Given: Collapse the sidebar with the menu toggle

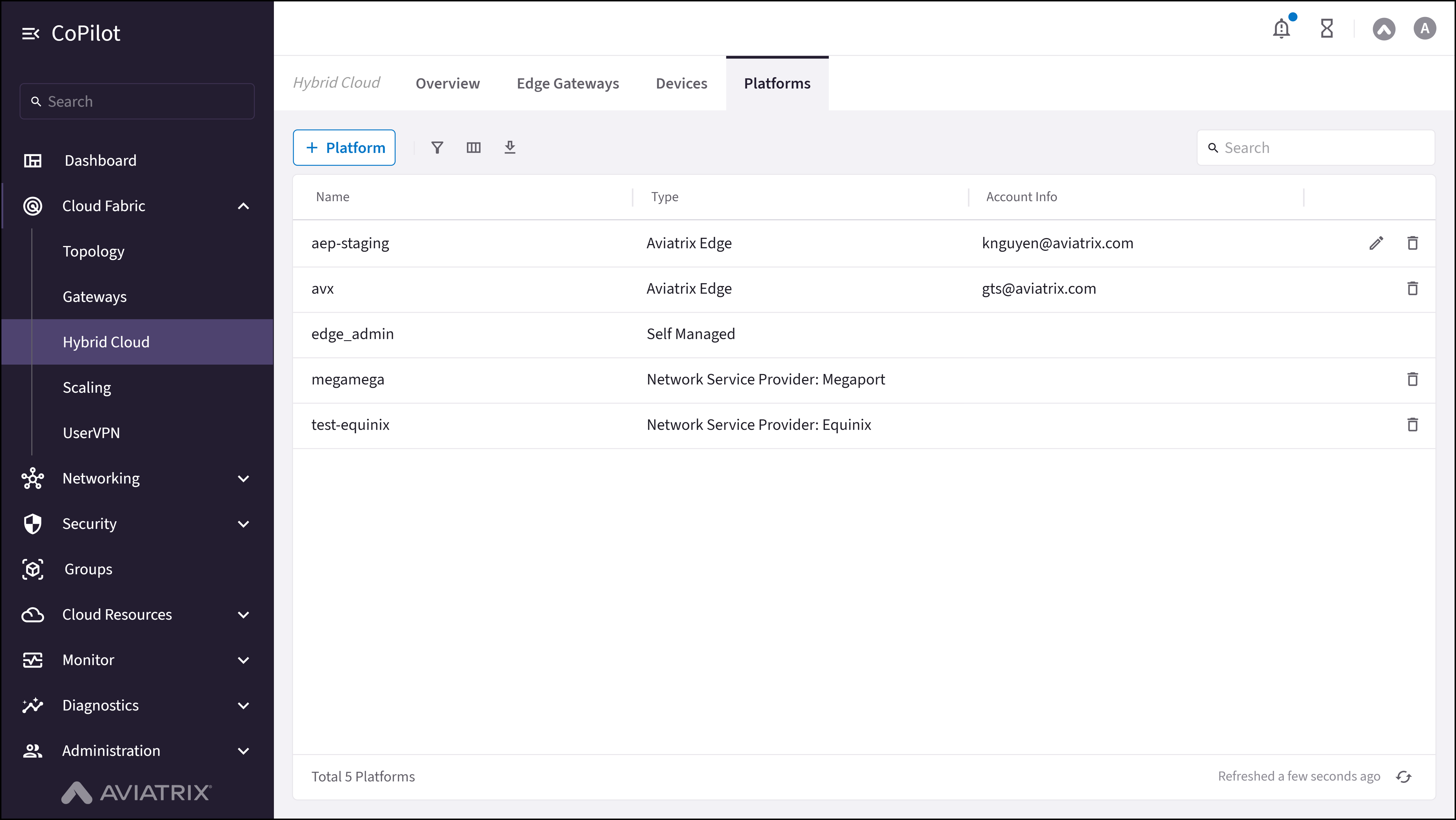Looking at the screenshot, I should coord(31,33).
